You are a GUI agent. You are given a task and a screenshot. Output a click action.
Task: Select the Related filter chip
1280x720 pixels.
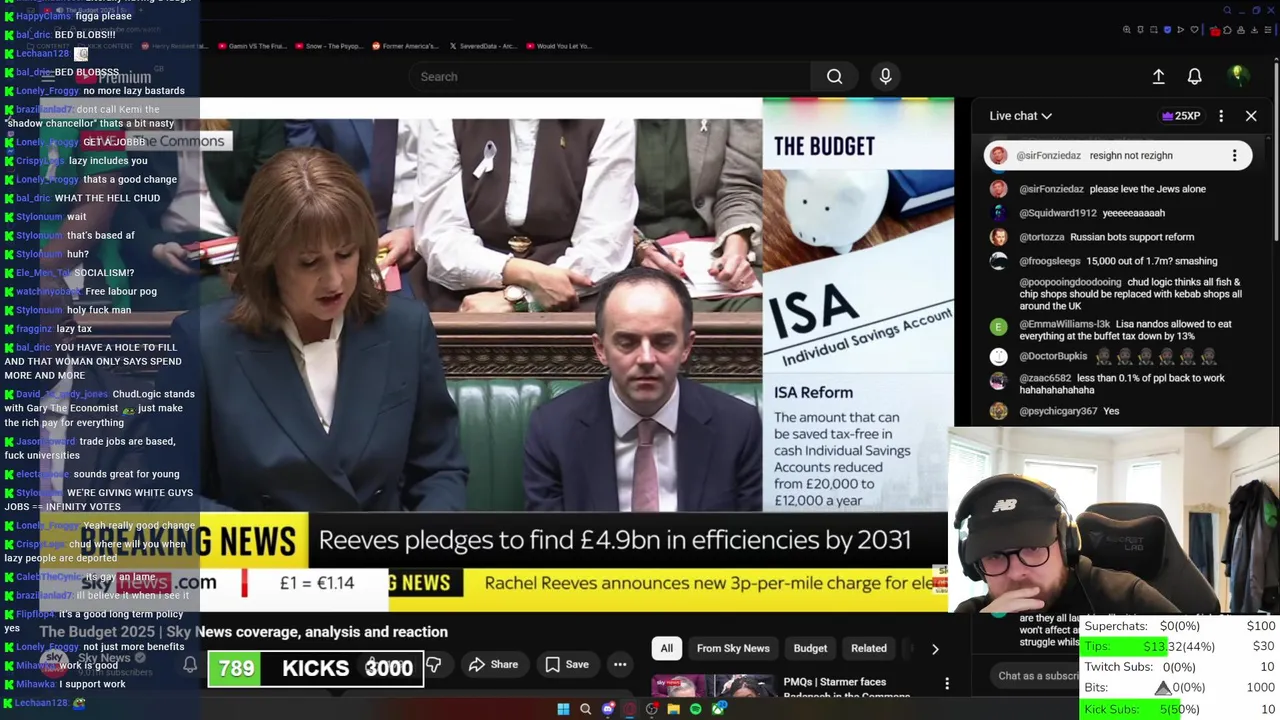click(868, 648)
